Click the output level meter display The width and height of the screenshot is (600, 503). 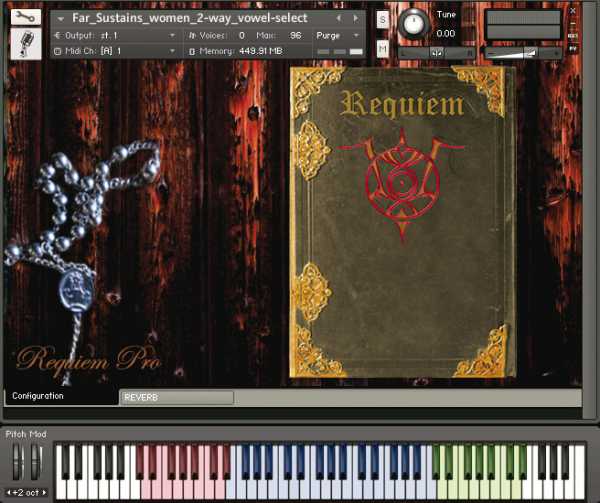523,25
